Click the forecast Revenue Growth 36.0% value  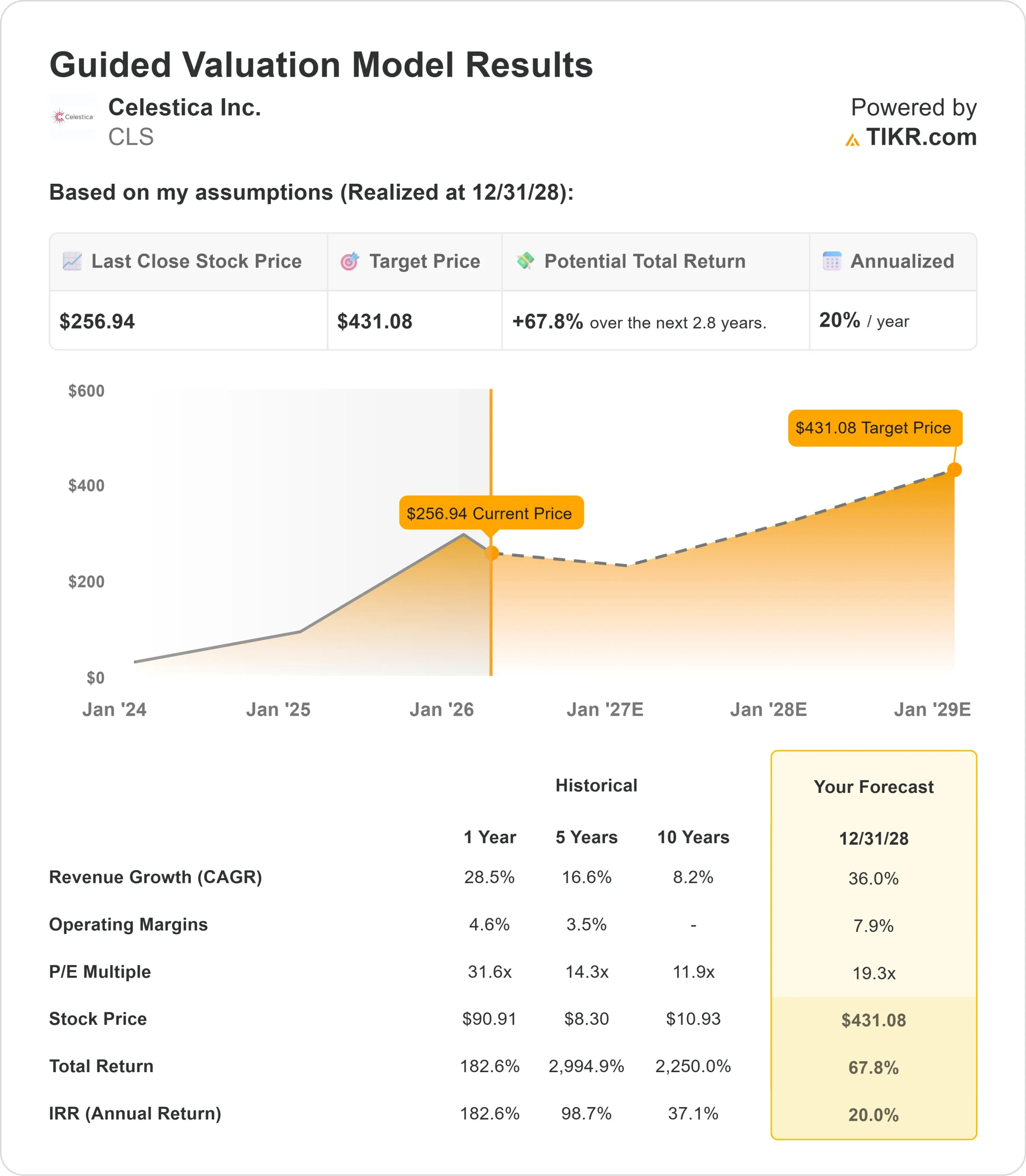pyautogui.click(x=873, y=878)
